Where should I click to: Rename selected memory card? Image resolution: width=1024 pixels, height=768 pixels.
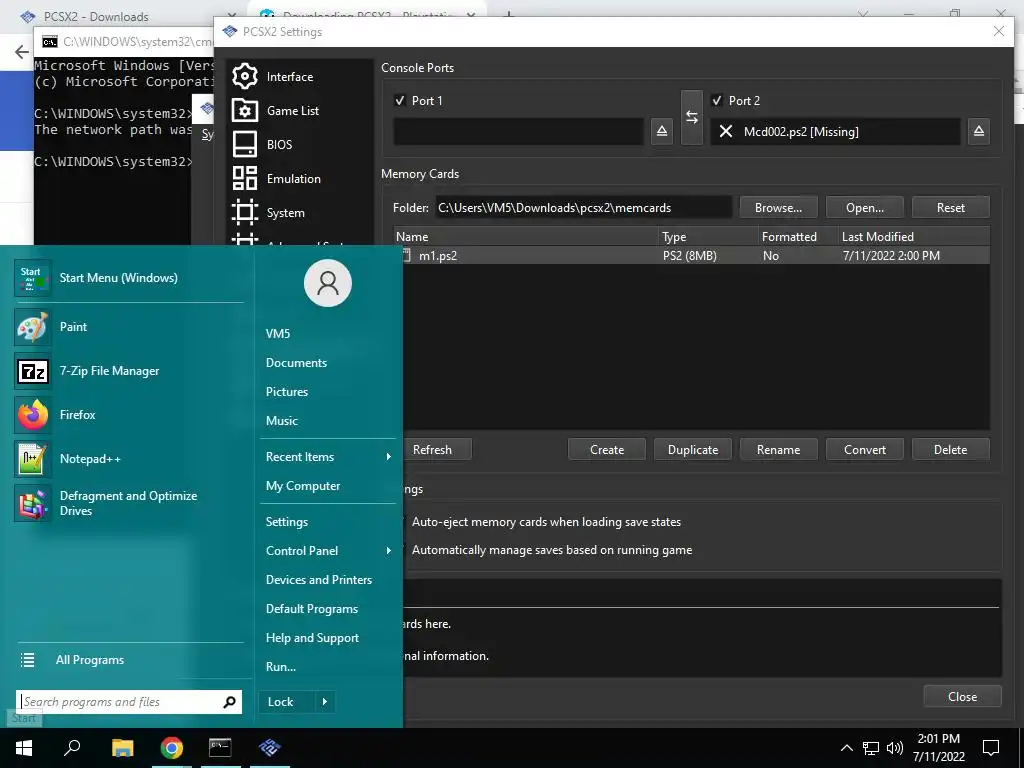click(778, 449)
